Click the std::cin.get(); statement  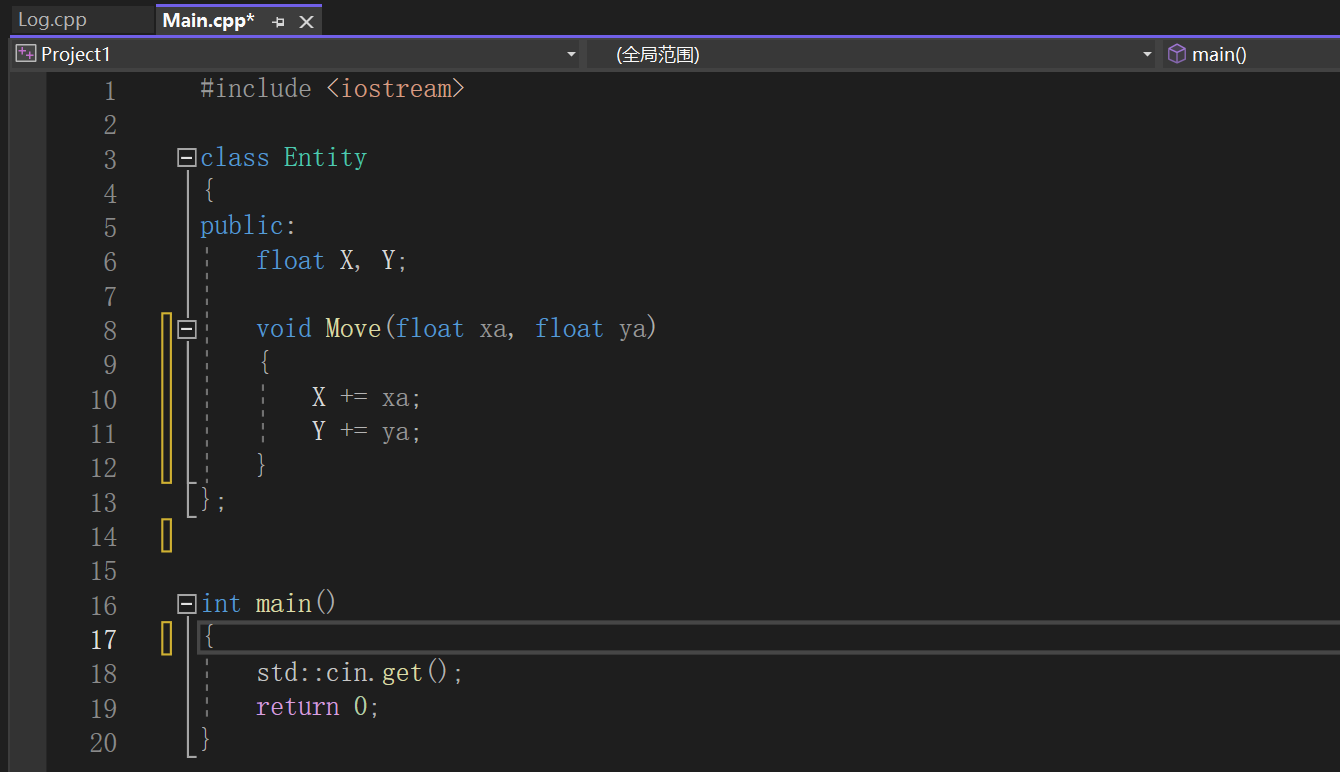pos(360,673)
